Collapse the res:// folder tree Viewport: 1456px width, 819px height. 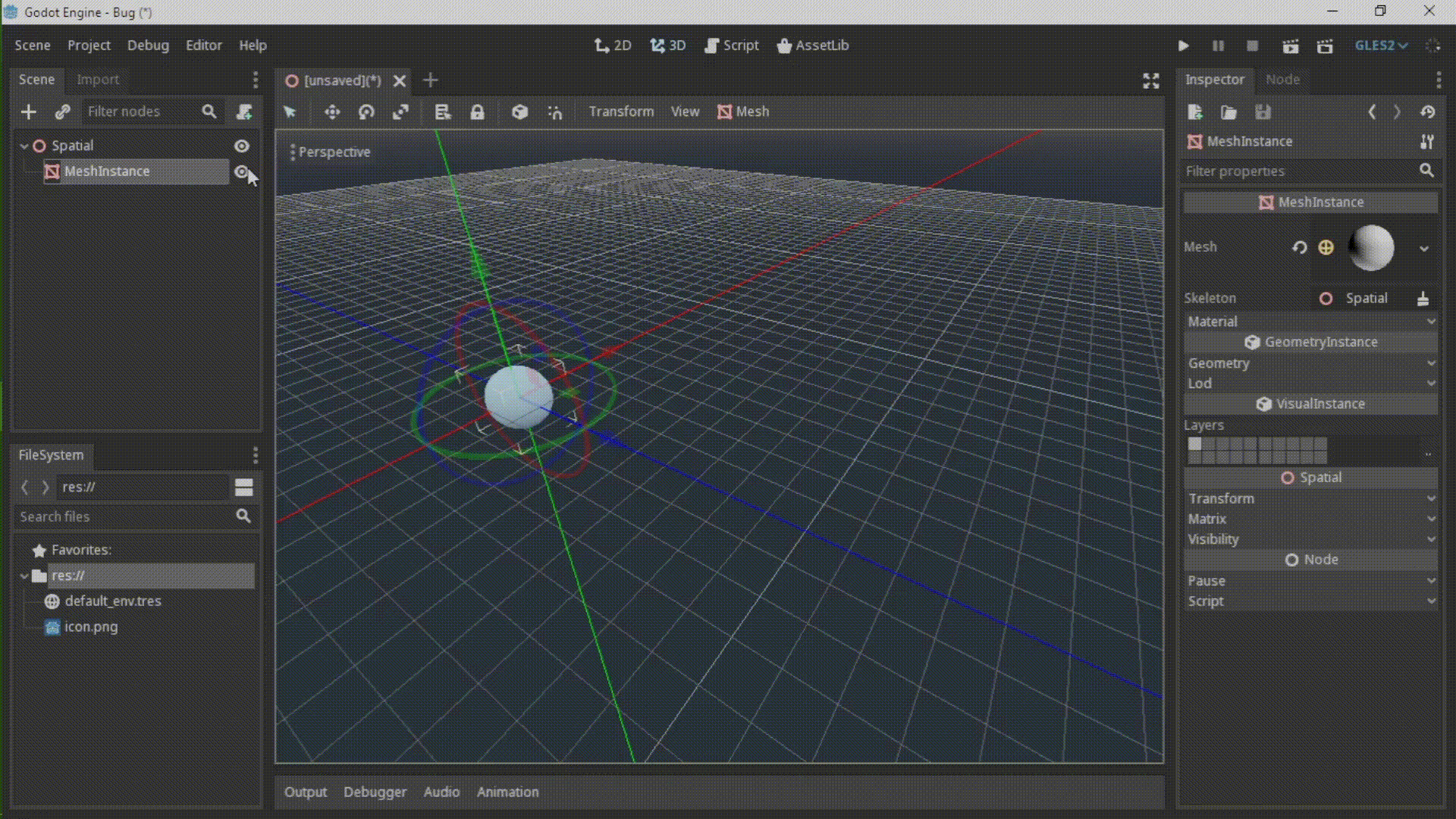[24, 576]
